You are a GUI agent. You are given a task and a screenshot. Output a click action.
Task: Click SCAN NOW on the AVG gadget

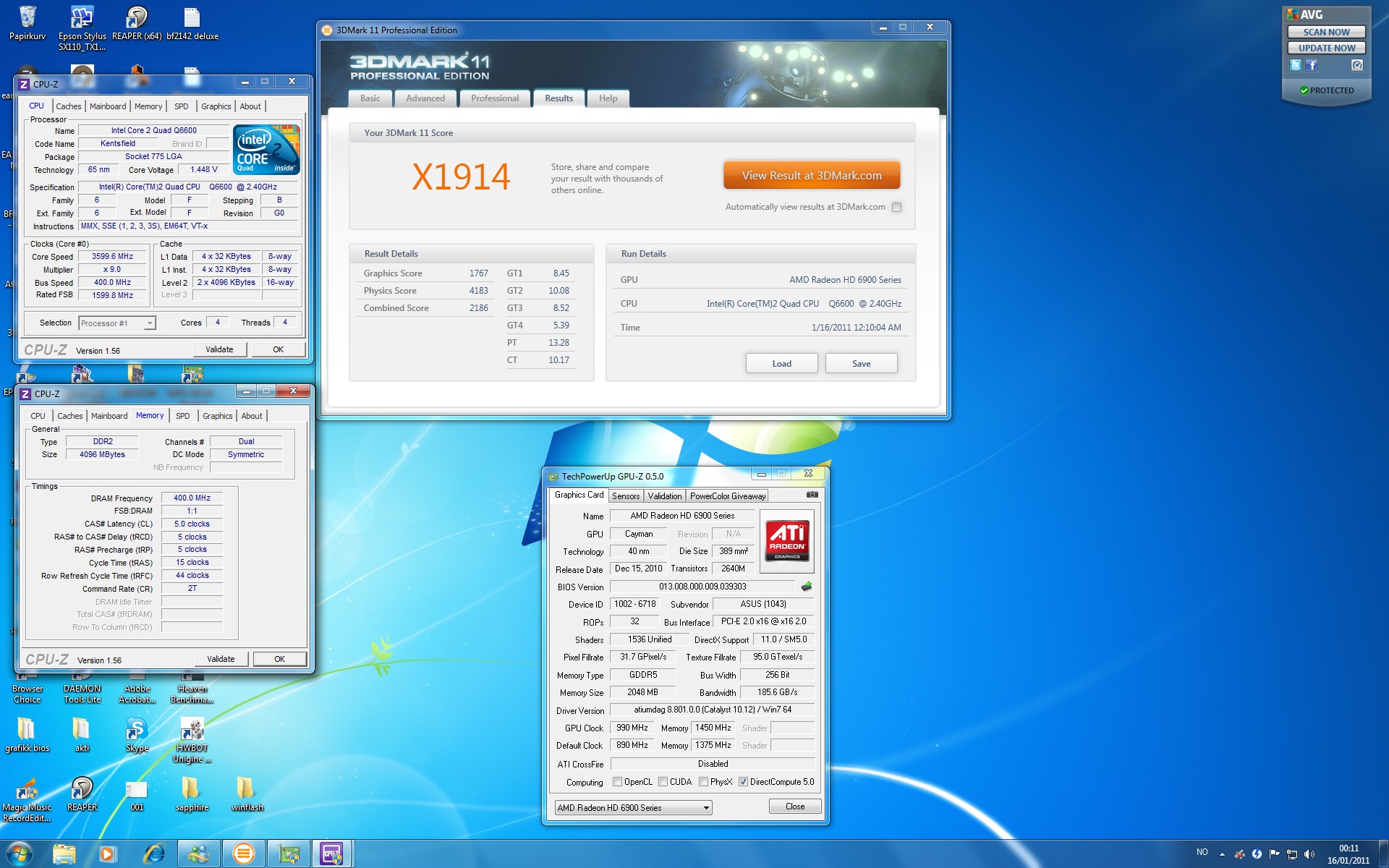[x=1326, y=32]
